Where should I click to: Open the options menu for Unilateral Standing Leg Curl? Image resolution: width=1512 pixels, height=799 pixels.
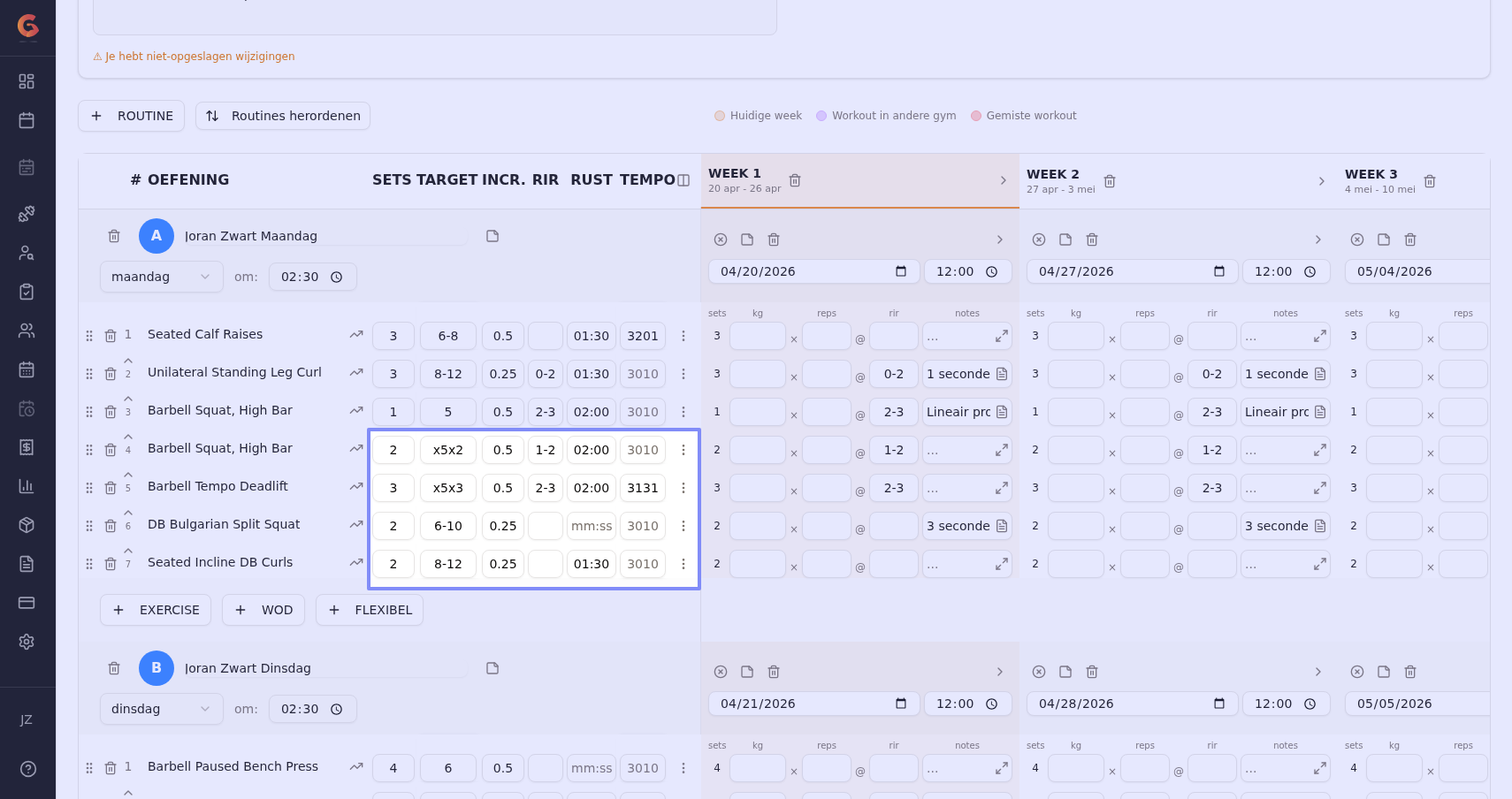click(x=683, y=374)
